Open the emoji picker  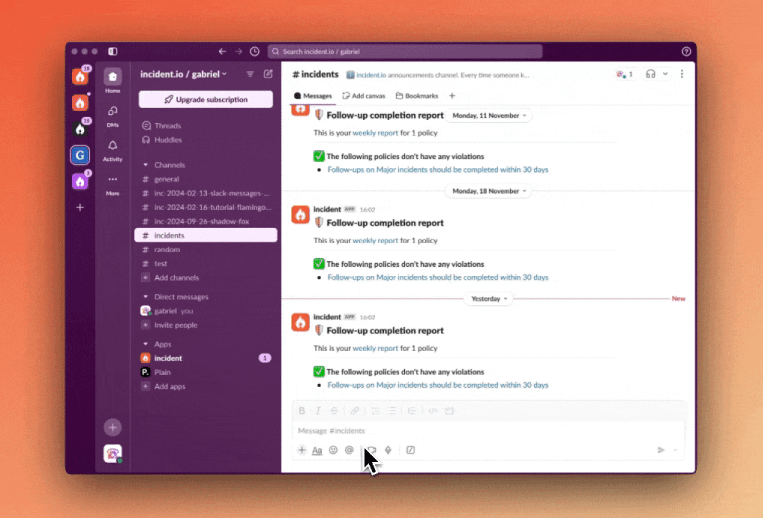(333, 450)
